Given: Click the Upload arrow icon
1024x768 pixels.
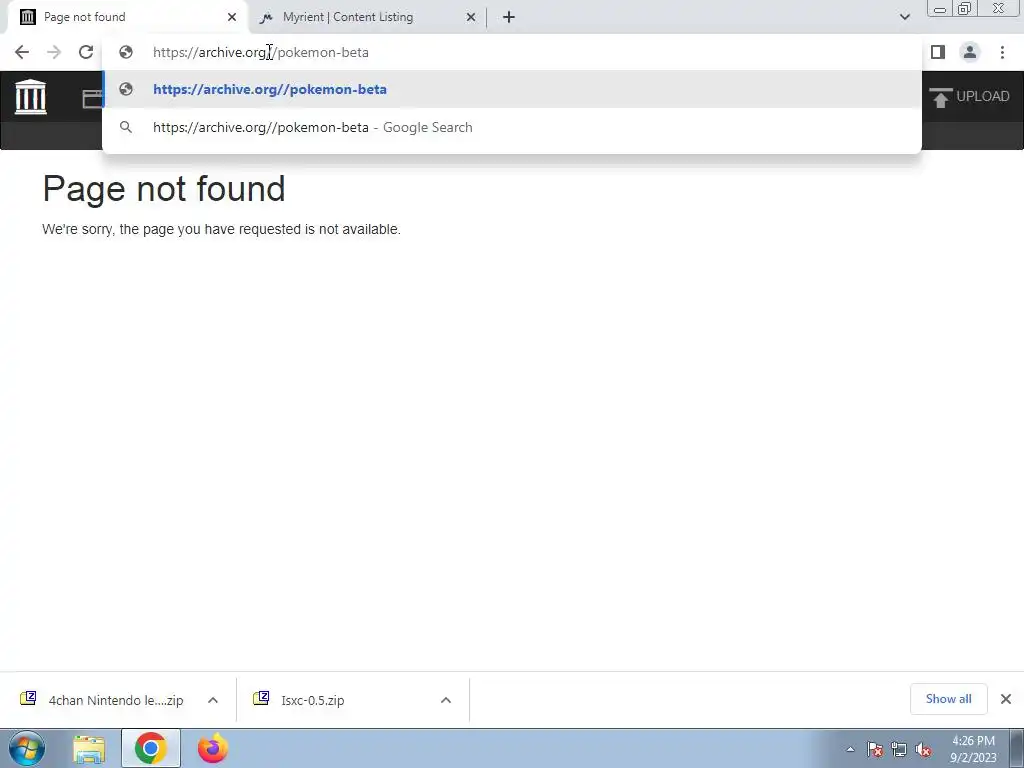Looking at the screenshot, I should pyautogui.click(x=940, y=97).
